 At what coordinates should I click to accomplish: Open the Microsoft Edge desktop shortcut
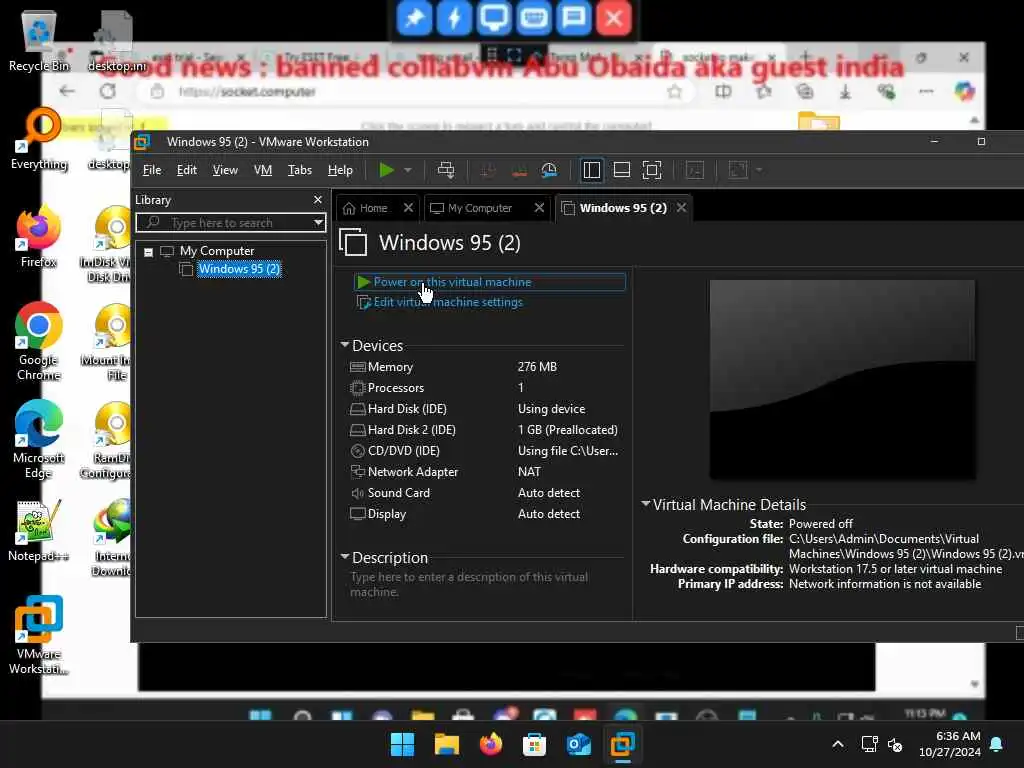(x=39, y=440)
